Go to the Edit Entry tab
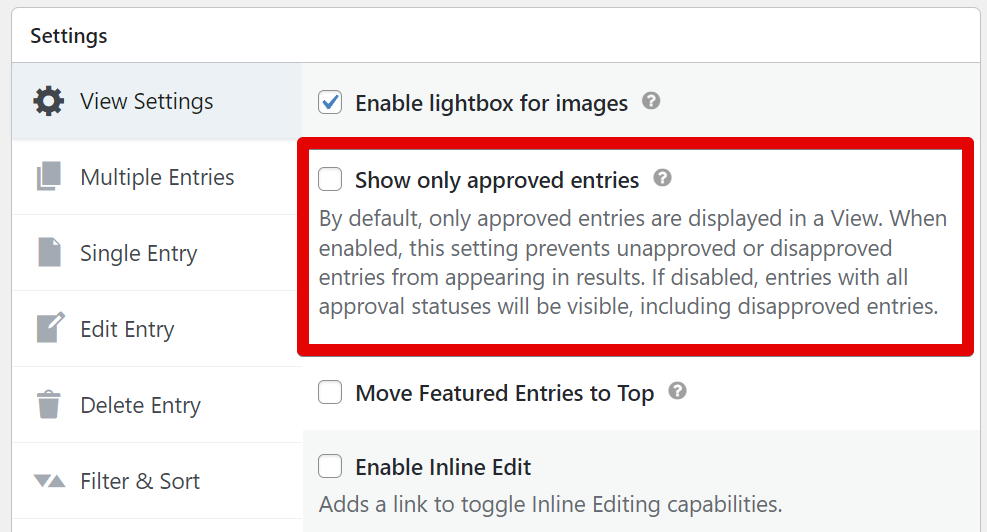 [x=127, y=330]
